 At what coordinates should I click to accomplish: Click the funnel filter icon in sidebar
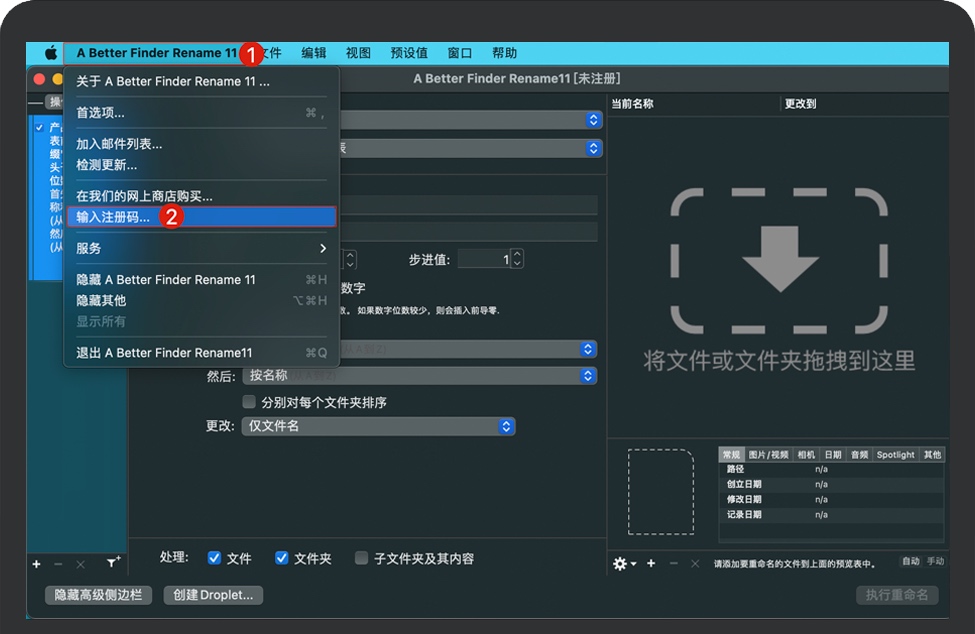click(x=113, y=563)
